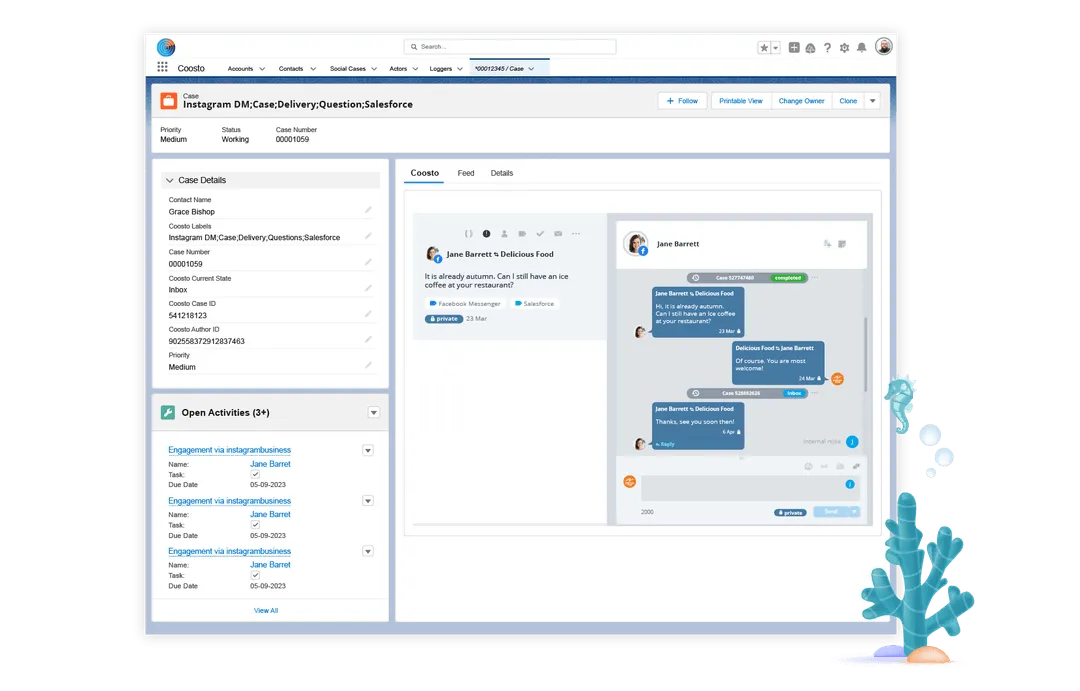Screen dimensions: 1080x691
Task: Toggle the first activity Task checkbox
Action: (255, 475)
